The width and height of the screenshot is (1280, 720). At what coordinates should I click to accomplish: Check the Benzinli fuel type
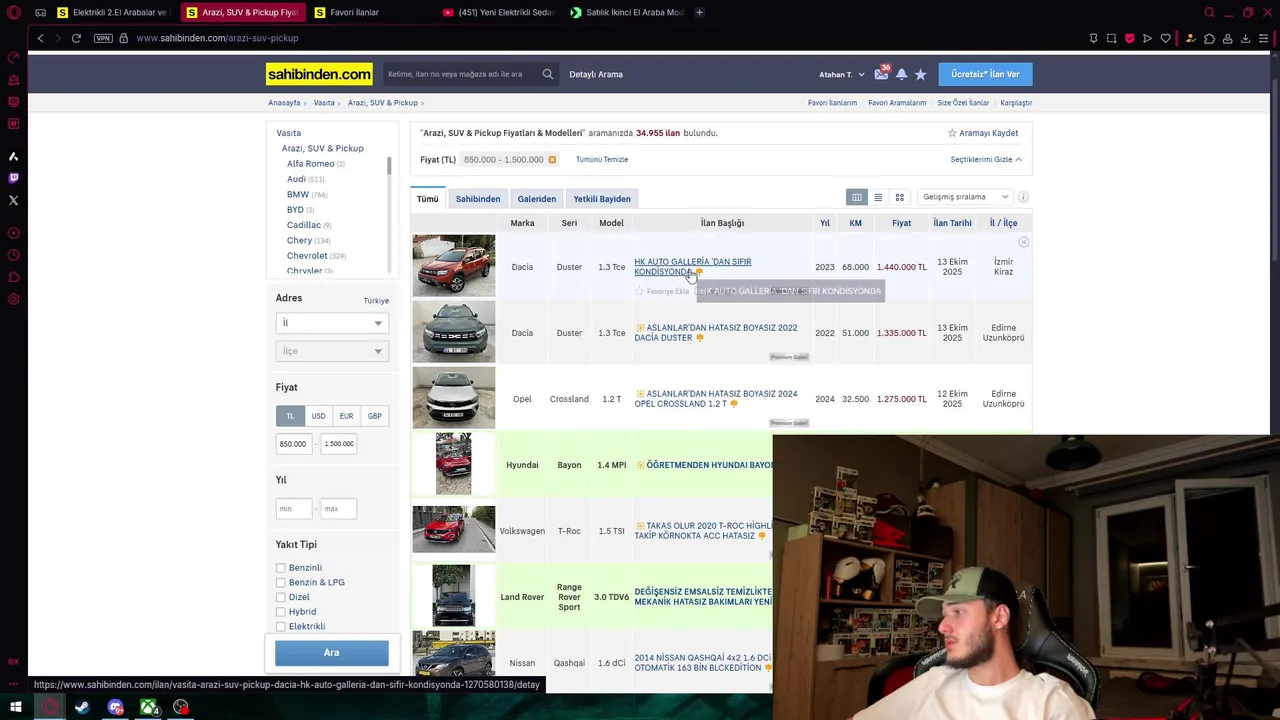[281, 568]
